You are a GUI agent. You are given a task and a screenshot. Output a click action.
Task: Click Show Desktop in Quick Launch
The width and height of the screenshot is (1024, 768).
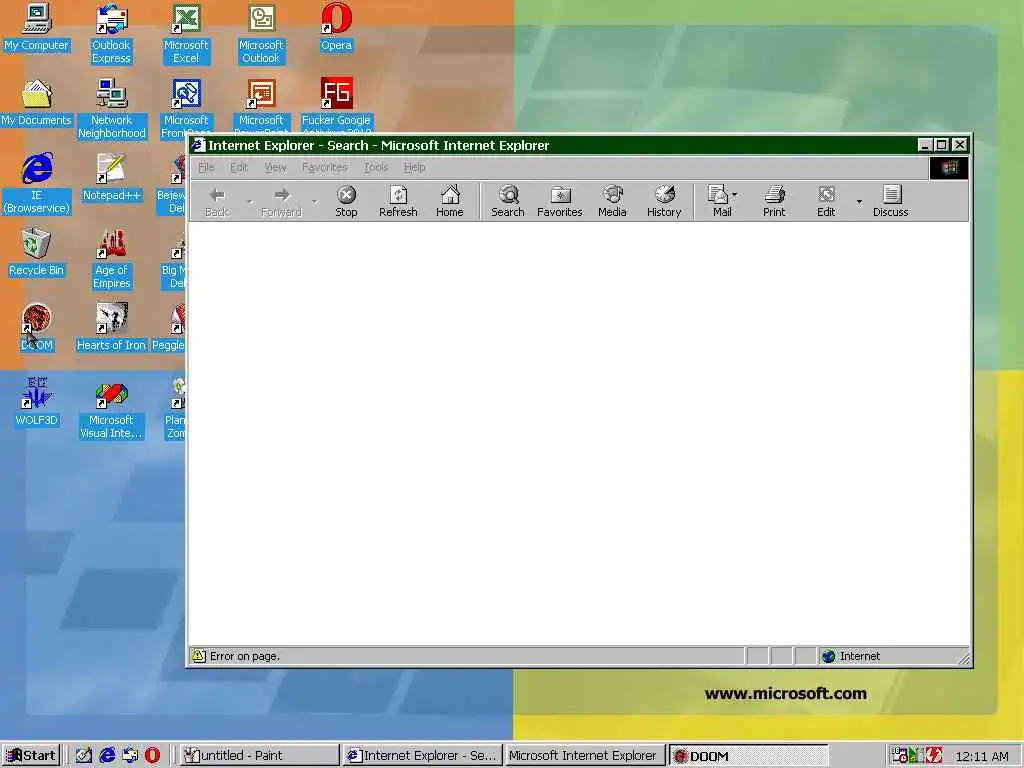84,755
